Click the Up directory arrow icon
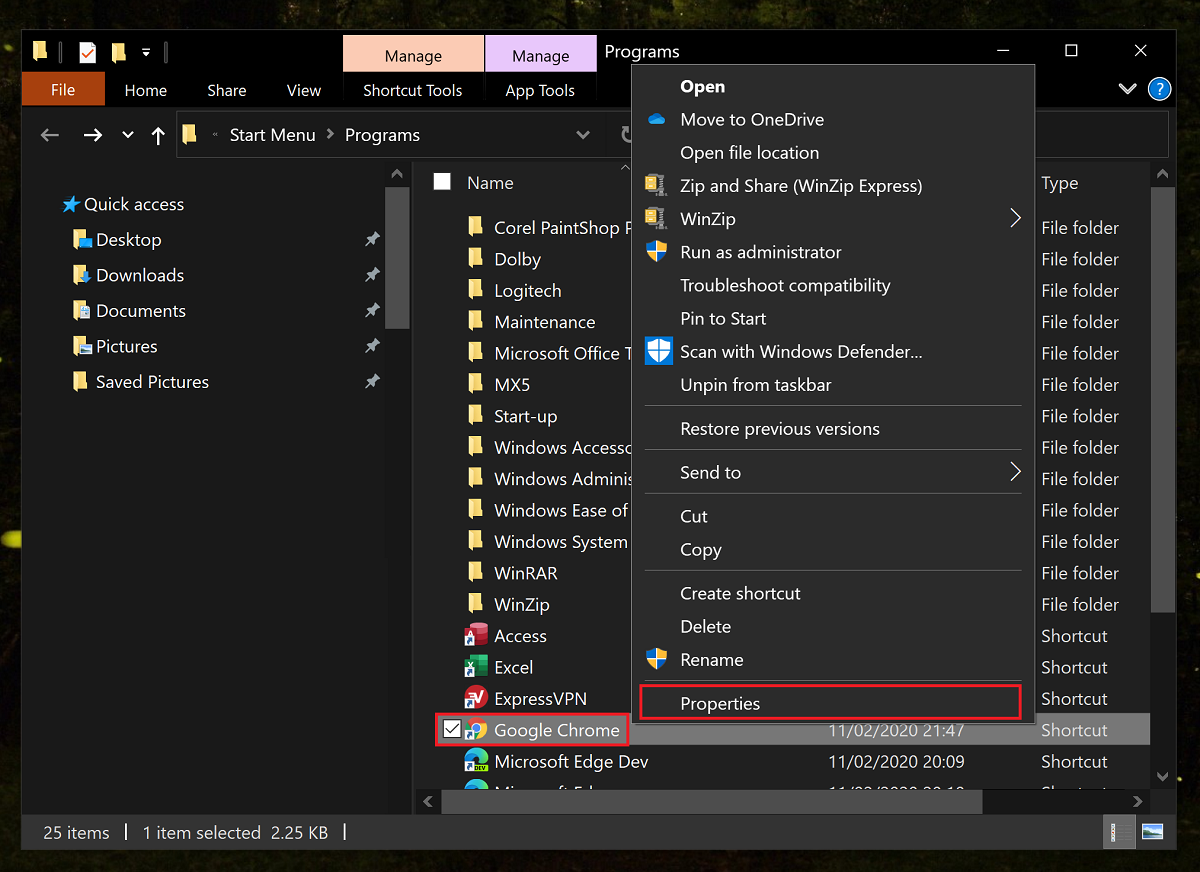The height and width of the screenshot is (872, 1200). pyautogui.click(x=158, y=135)
